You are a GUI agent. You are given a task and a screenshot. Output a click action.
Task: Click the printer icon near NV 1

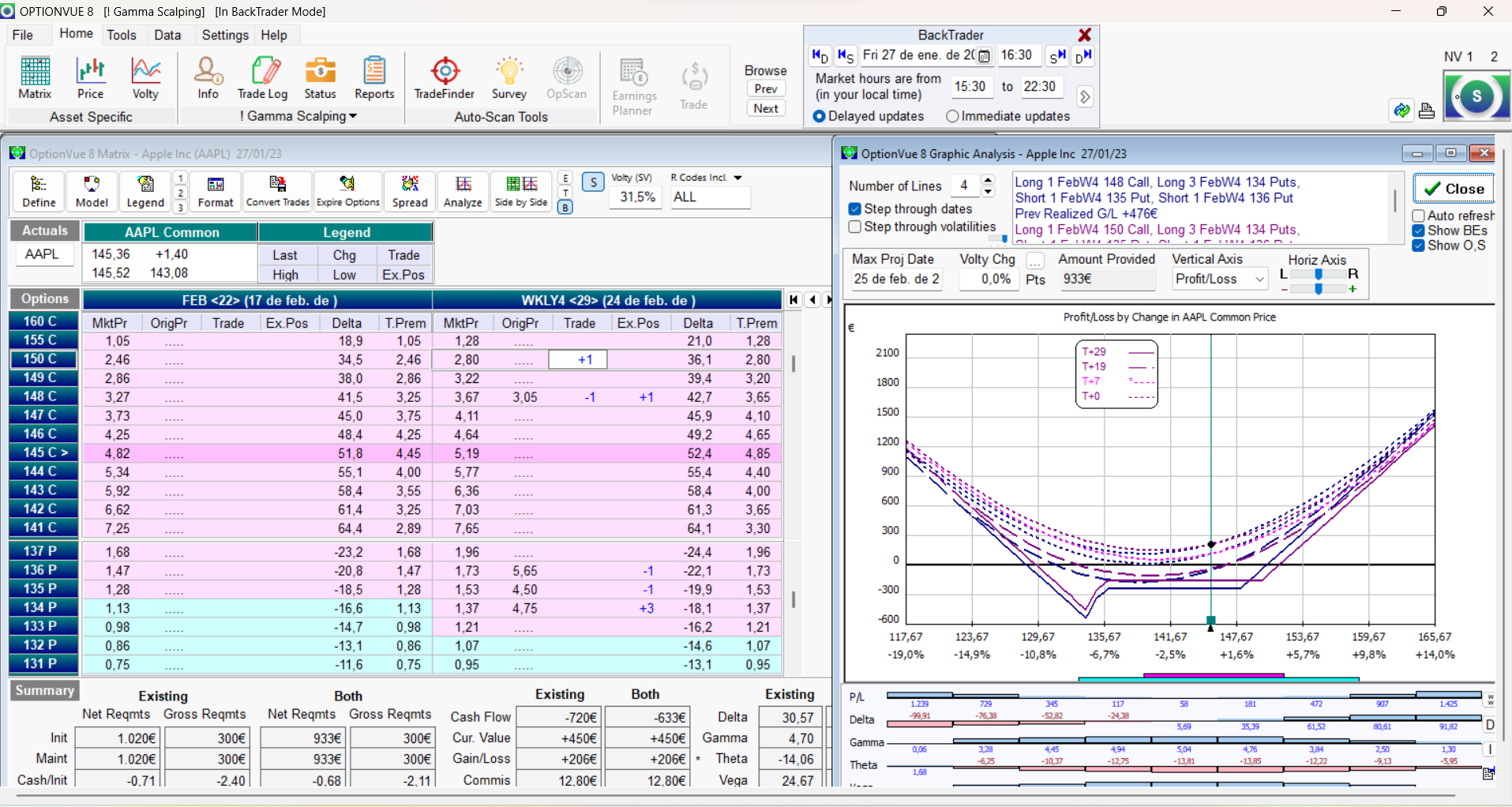(1427, 111)
